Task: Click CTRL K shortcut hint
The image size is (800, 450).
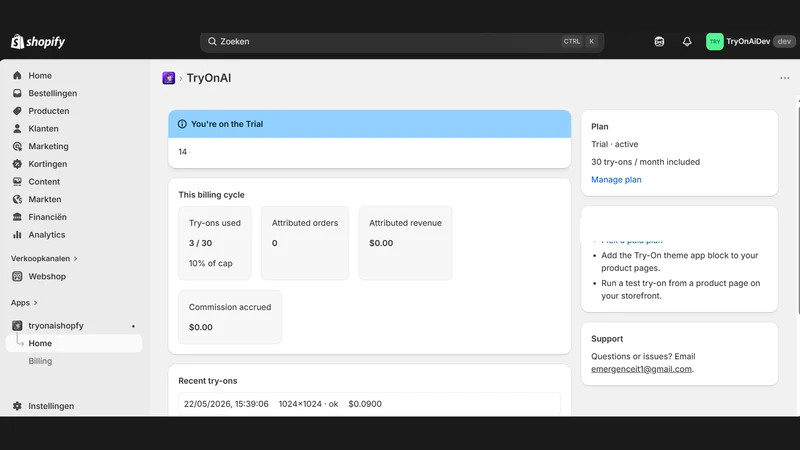Action: tap(579, 41)
